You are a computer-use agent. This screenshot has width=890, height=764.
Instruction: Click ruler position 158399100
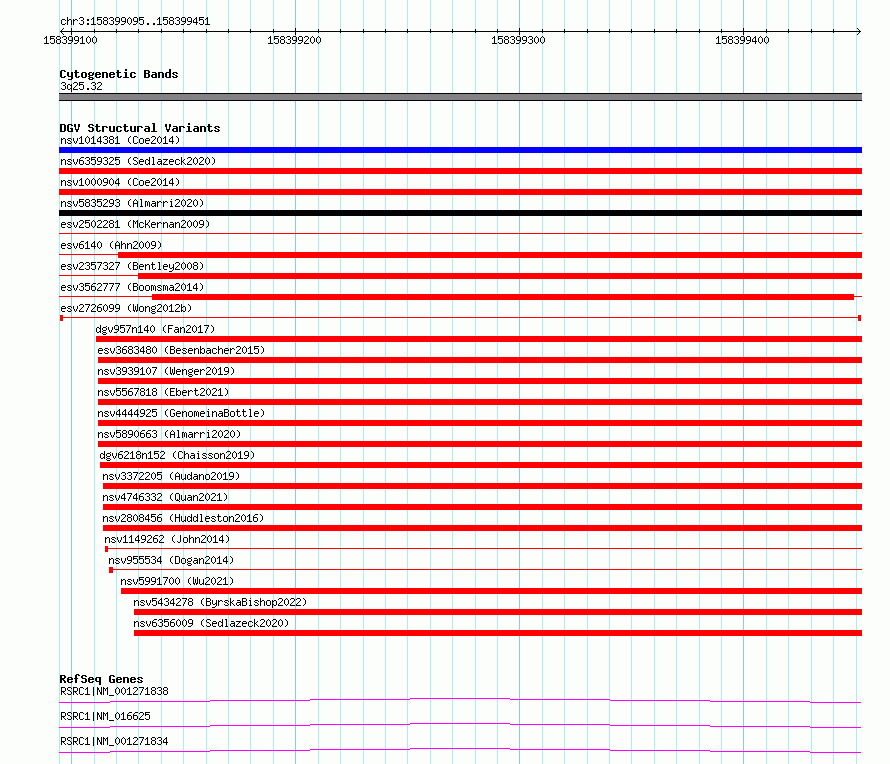70,40
